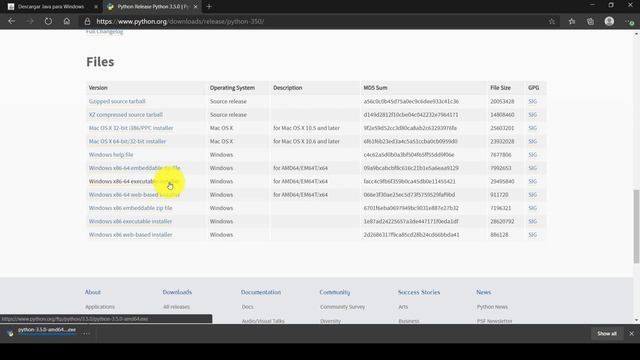Open Community Survey footer link
This screenshot has height=360, width=640.
pyautogui.click(x=342, y=307)
